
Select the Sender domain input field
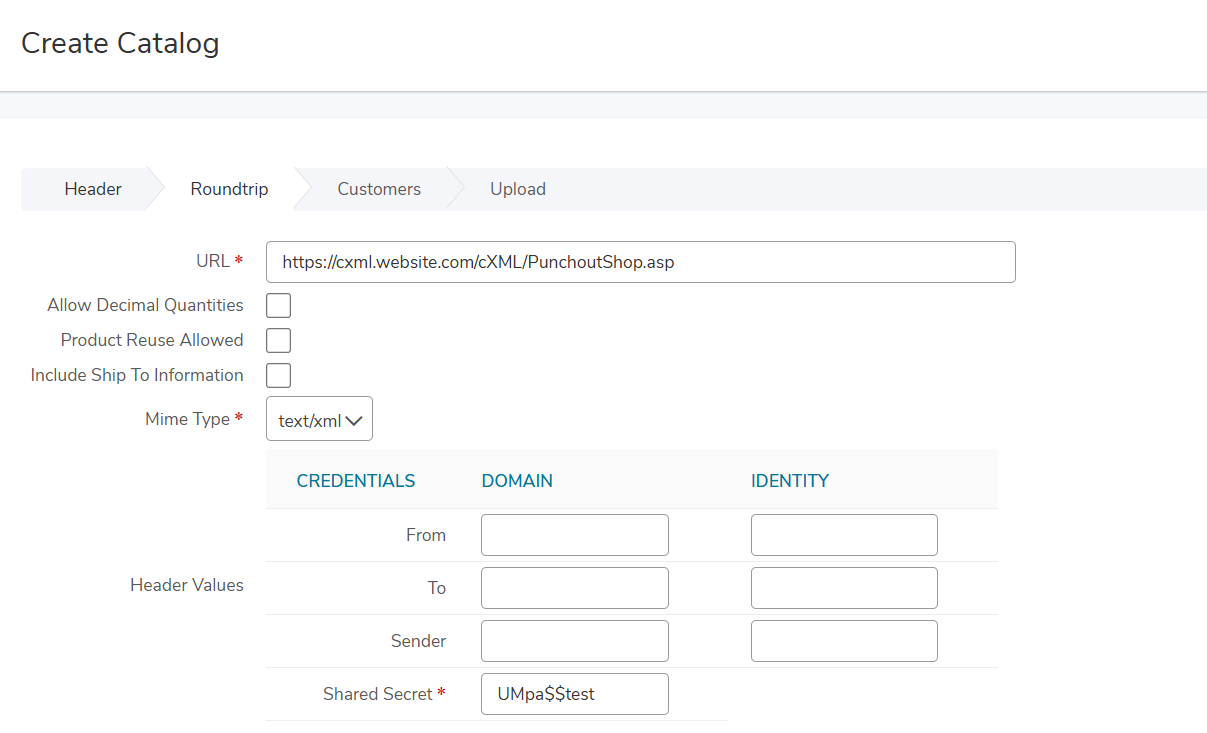coord(574,641)
